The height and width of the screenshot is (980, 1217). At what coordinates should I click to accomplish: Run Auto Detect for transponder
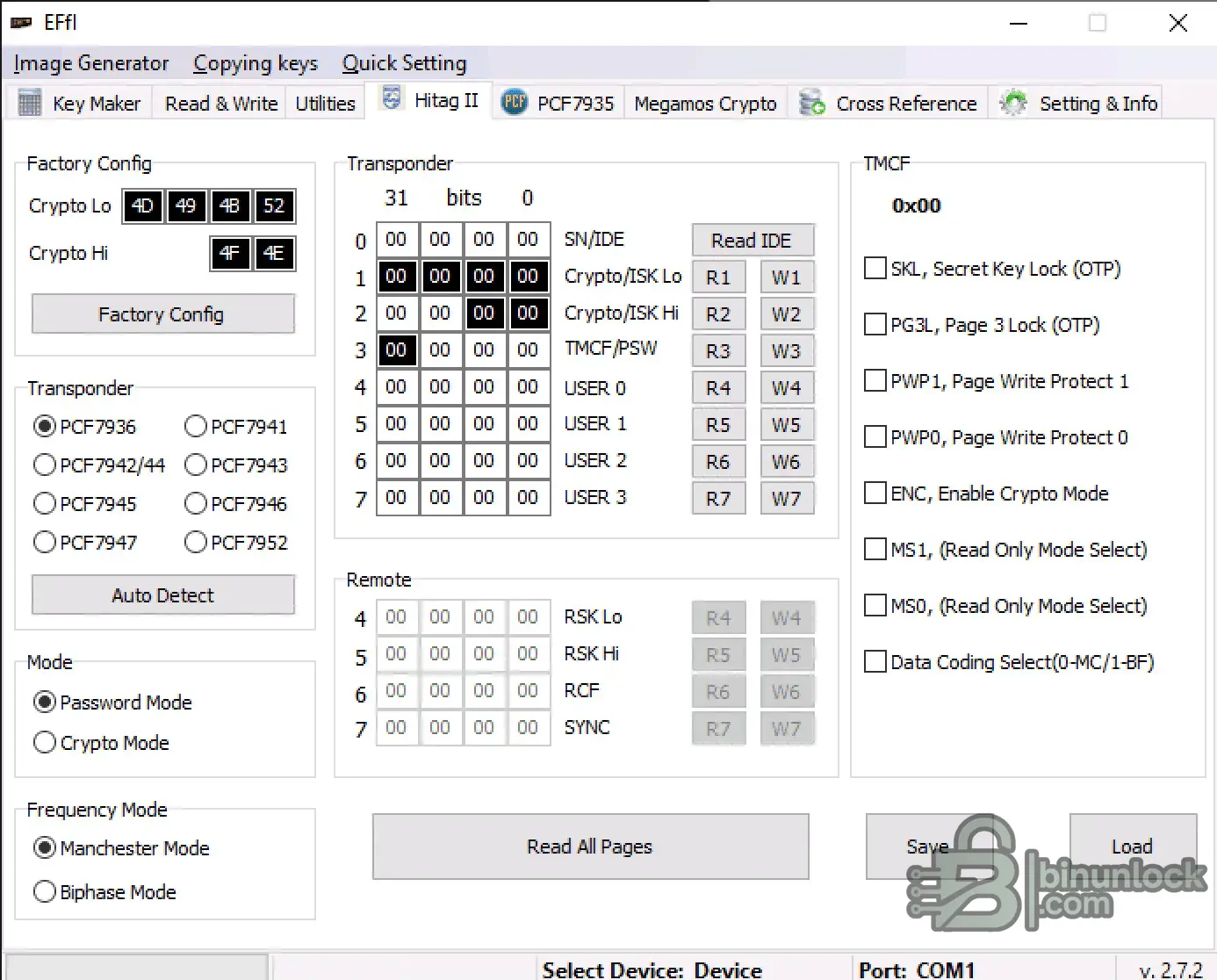162,594
